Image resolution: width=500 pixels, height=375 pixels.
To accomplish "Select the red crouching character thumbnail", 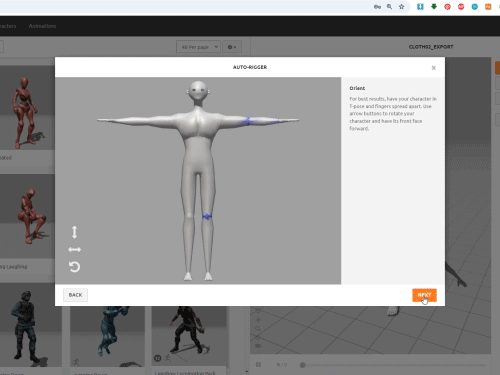I will [x=27, y=216].
